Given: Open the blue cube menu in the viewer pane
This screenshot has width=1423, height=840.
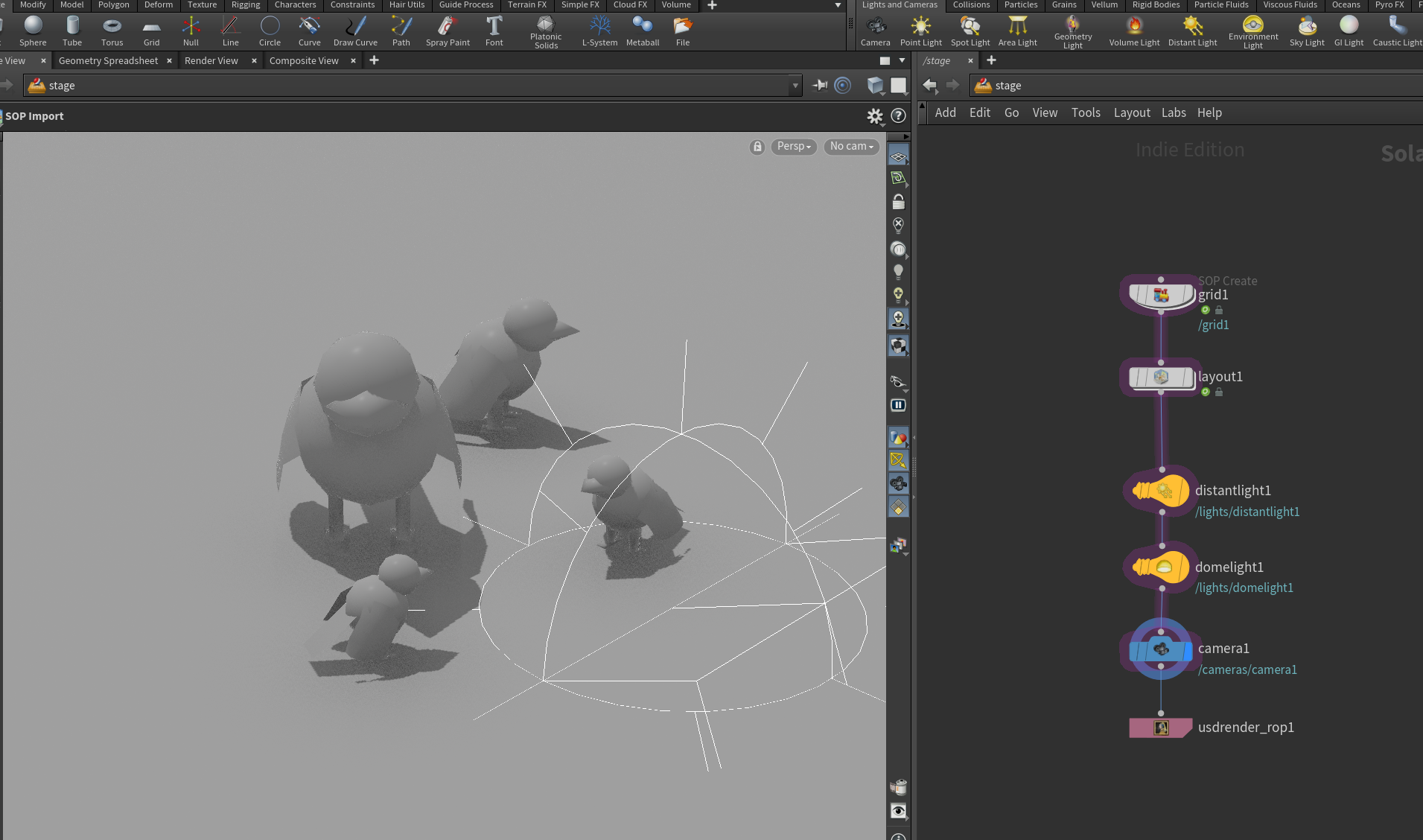Looking at the screenshot, I should pyautogui.click(x=875, y=86).
